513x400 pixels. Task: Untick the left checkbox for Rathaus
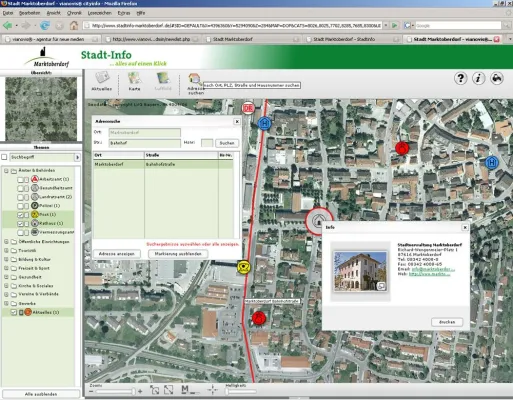pos(20,224)
